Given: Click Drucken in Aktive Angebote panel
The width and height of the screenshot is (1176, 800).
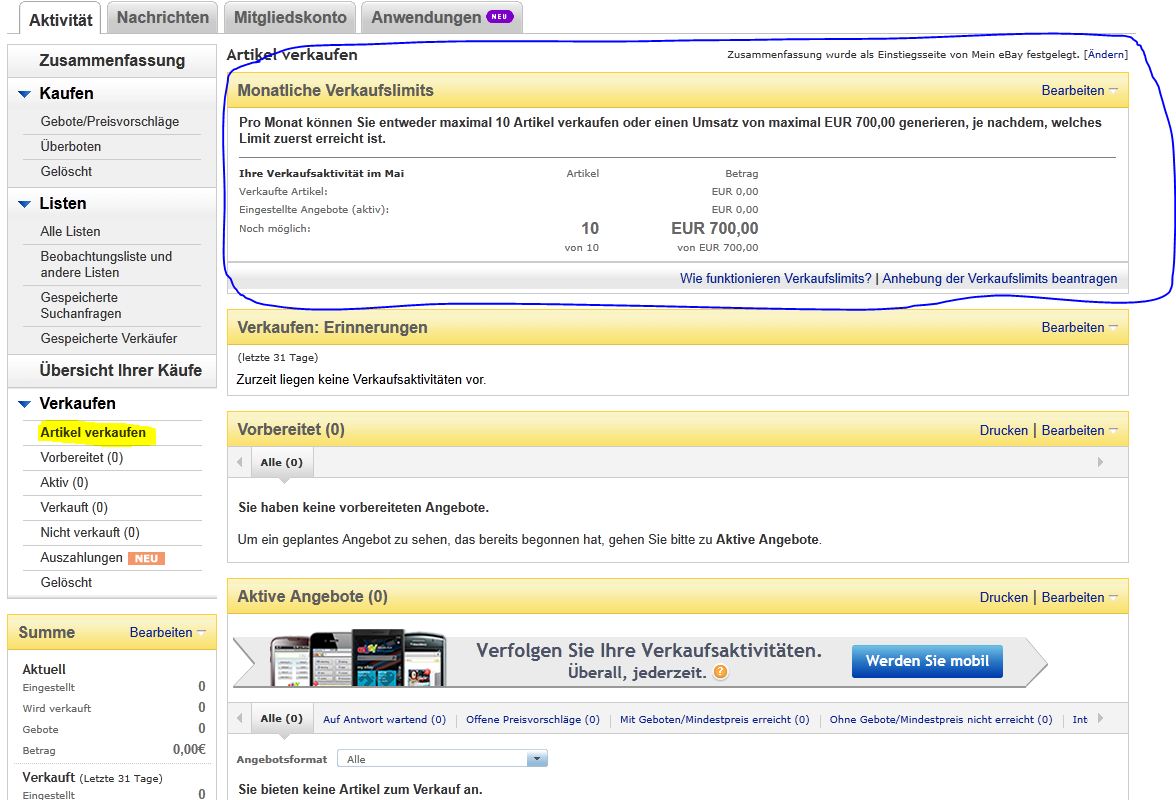Looking at the screenshot, I should 1004,598.
